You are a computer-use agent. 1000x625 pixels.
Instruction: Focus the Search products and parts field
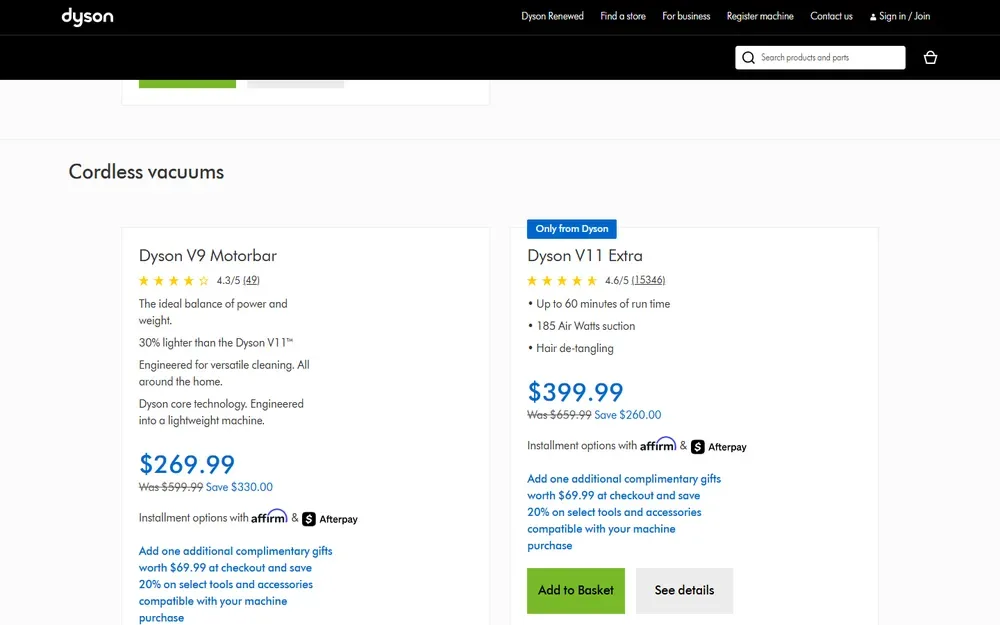pos(820,57)
